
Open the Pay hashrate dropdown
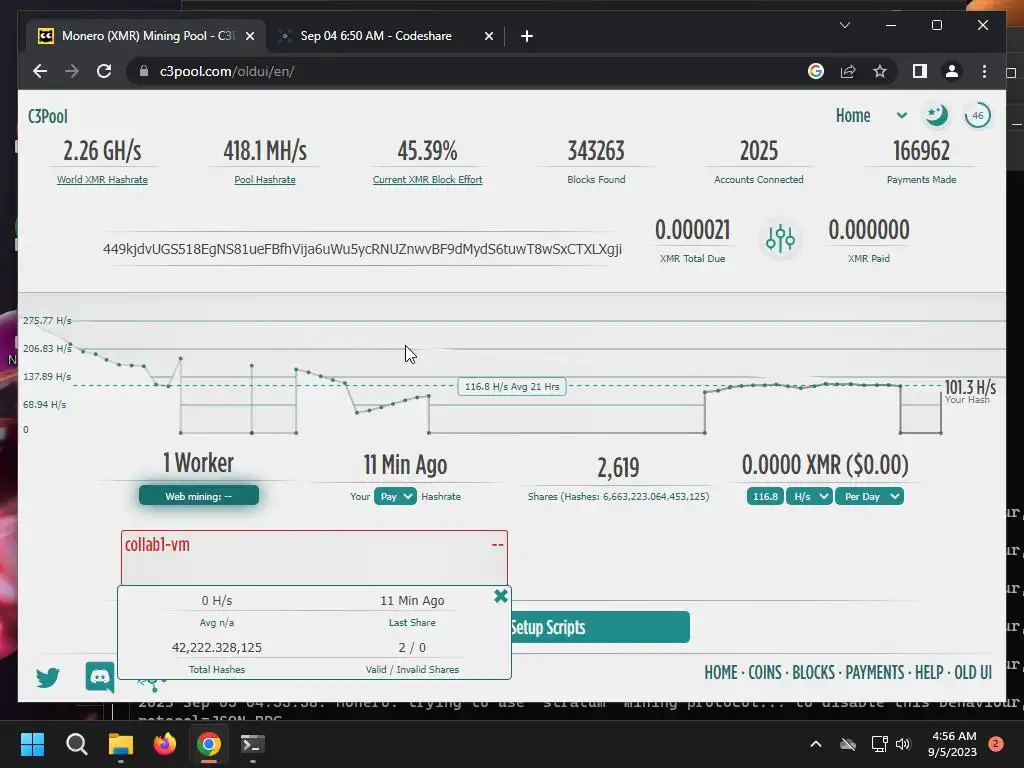(395, 496)
